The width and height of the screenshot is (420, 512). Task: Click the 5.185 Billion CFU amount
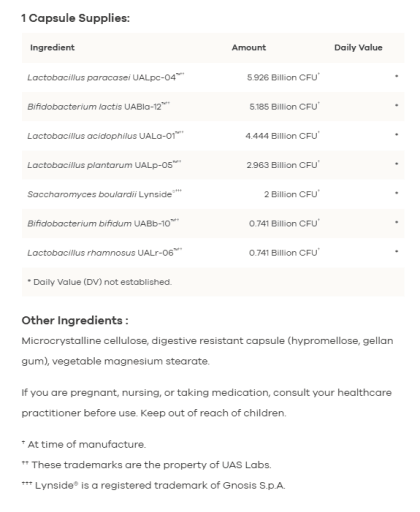[284, 107]
